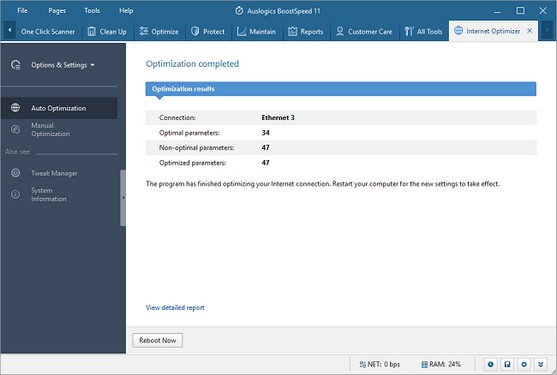Screen dimensions: 557x375
Task: Open the Tools menu
Action: pyautogui.click(x=92, y=11)
